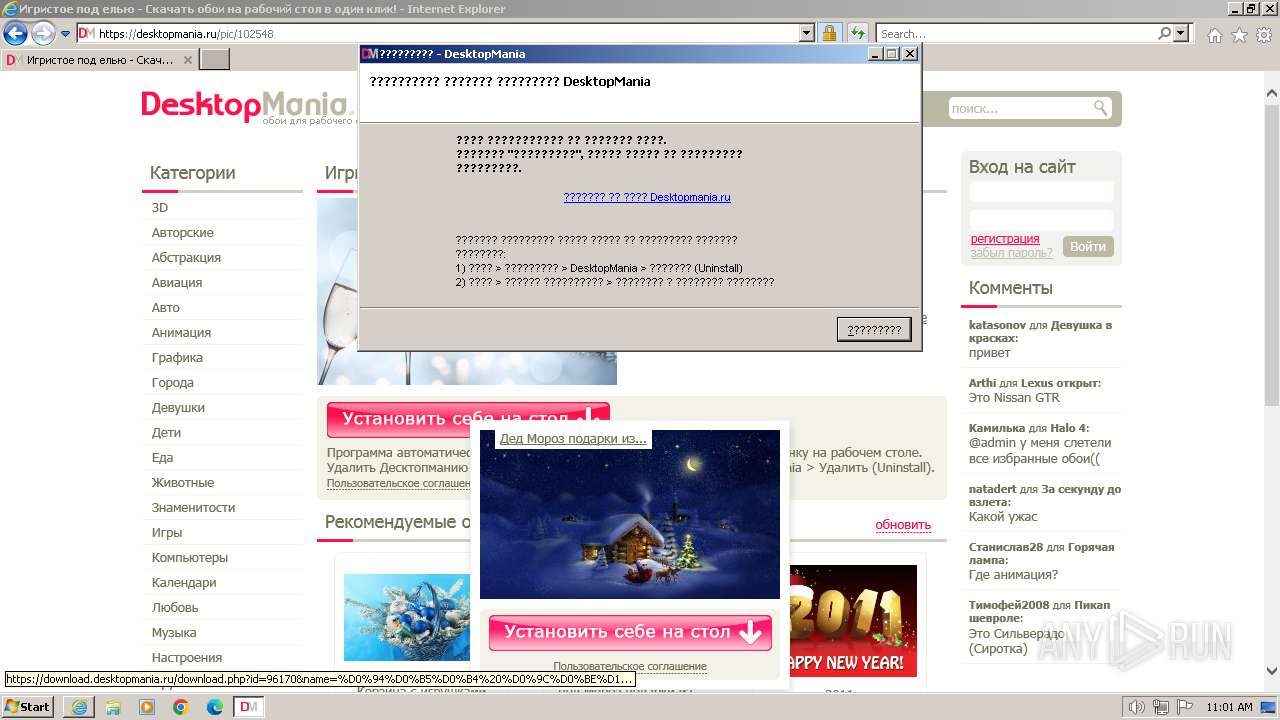Viewport: 1280px width, 720px height.
Task: Click the address bar URL field
Action: coord(437,33)
